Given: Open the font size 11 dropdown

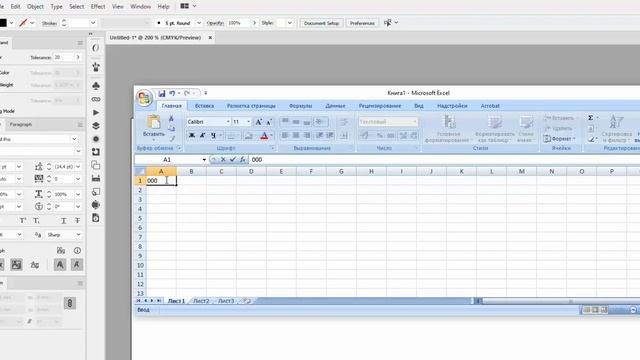Looking at the screenshot, I should click(x=248, y=122).
